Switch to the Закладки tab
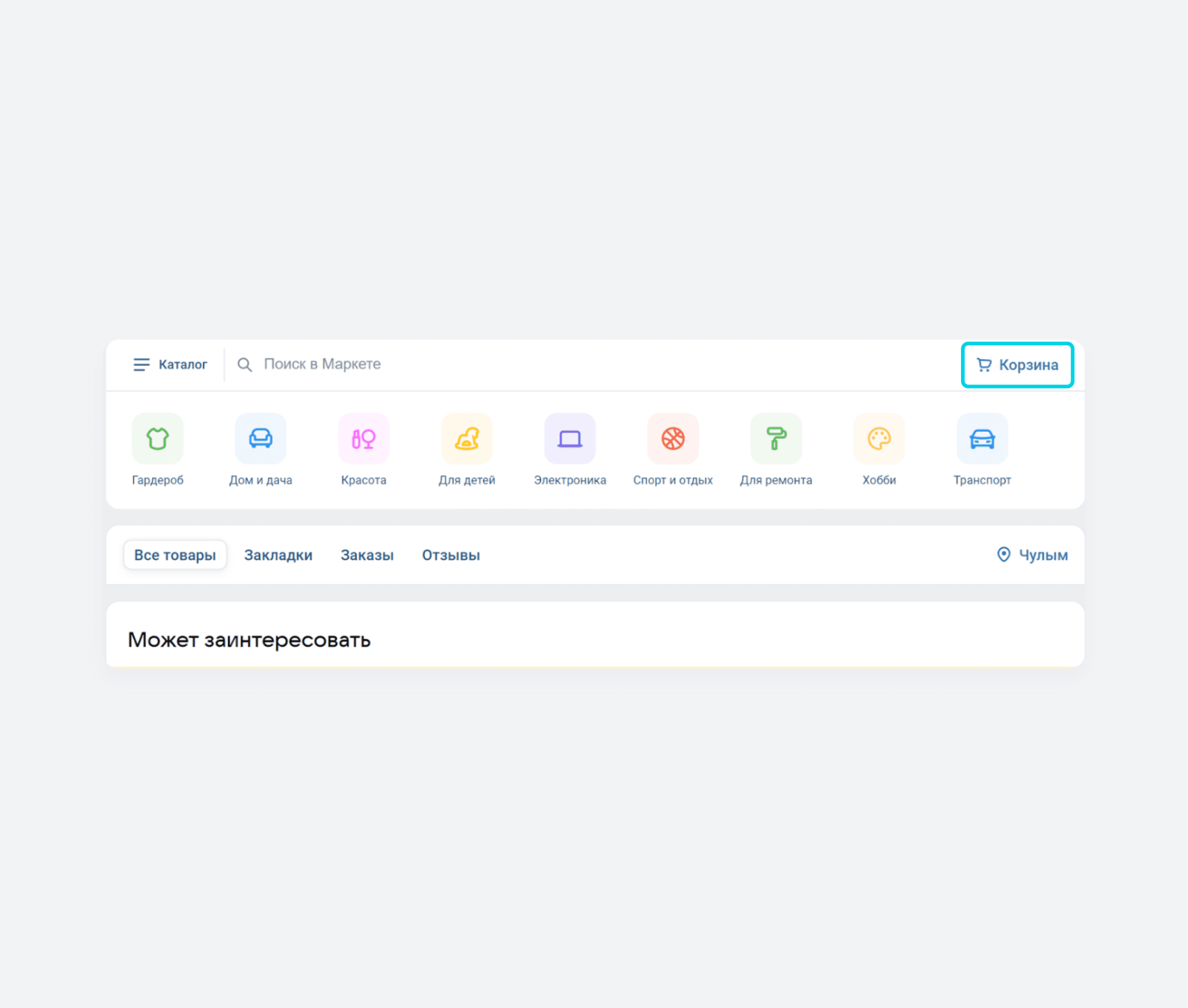 click(278, 555)
